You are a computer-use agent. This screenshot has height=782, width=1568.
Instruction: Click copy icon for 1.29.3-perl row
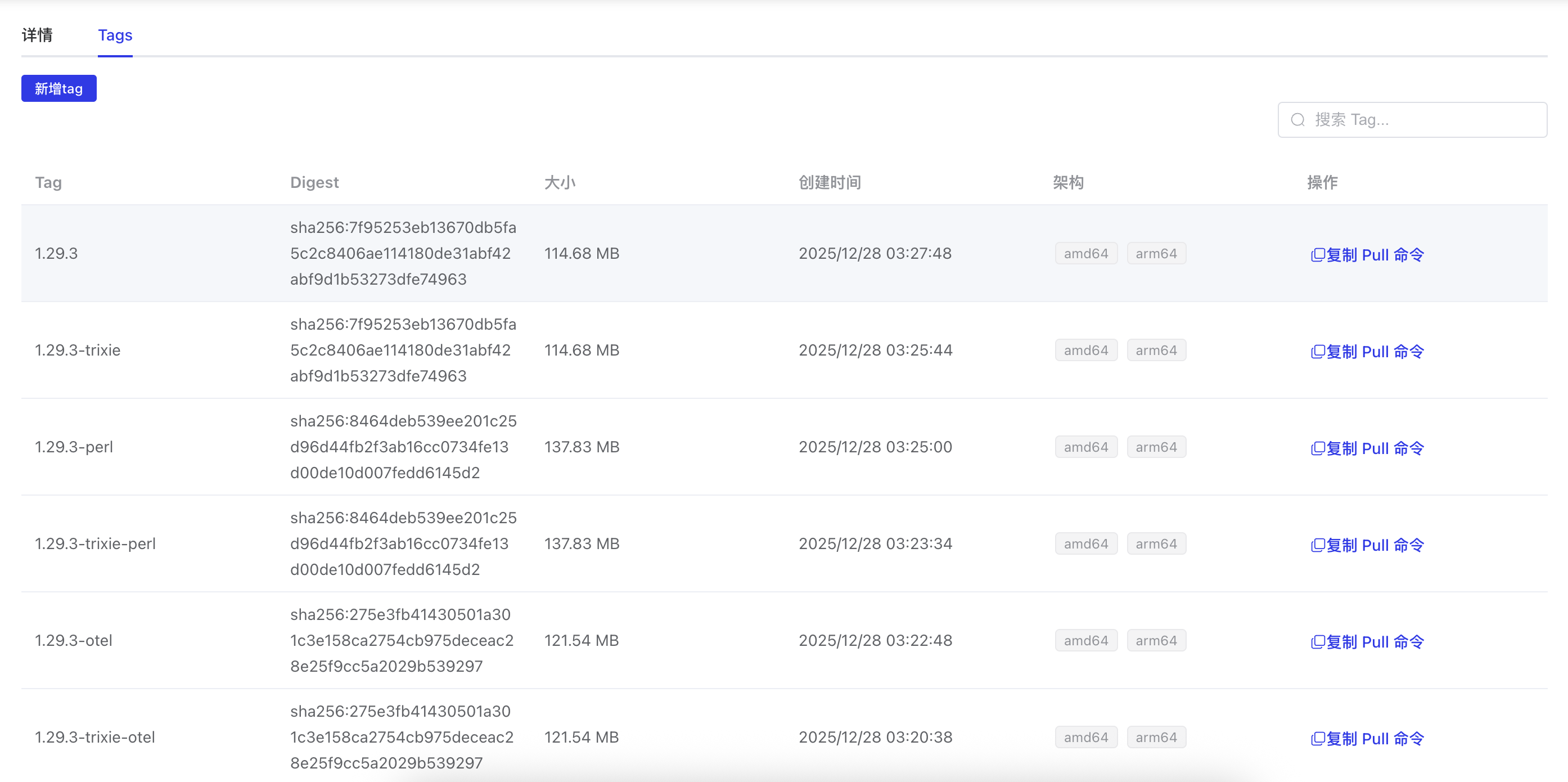click(x=1317, y=449)
